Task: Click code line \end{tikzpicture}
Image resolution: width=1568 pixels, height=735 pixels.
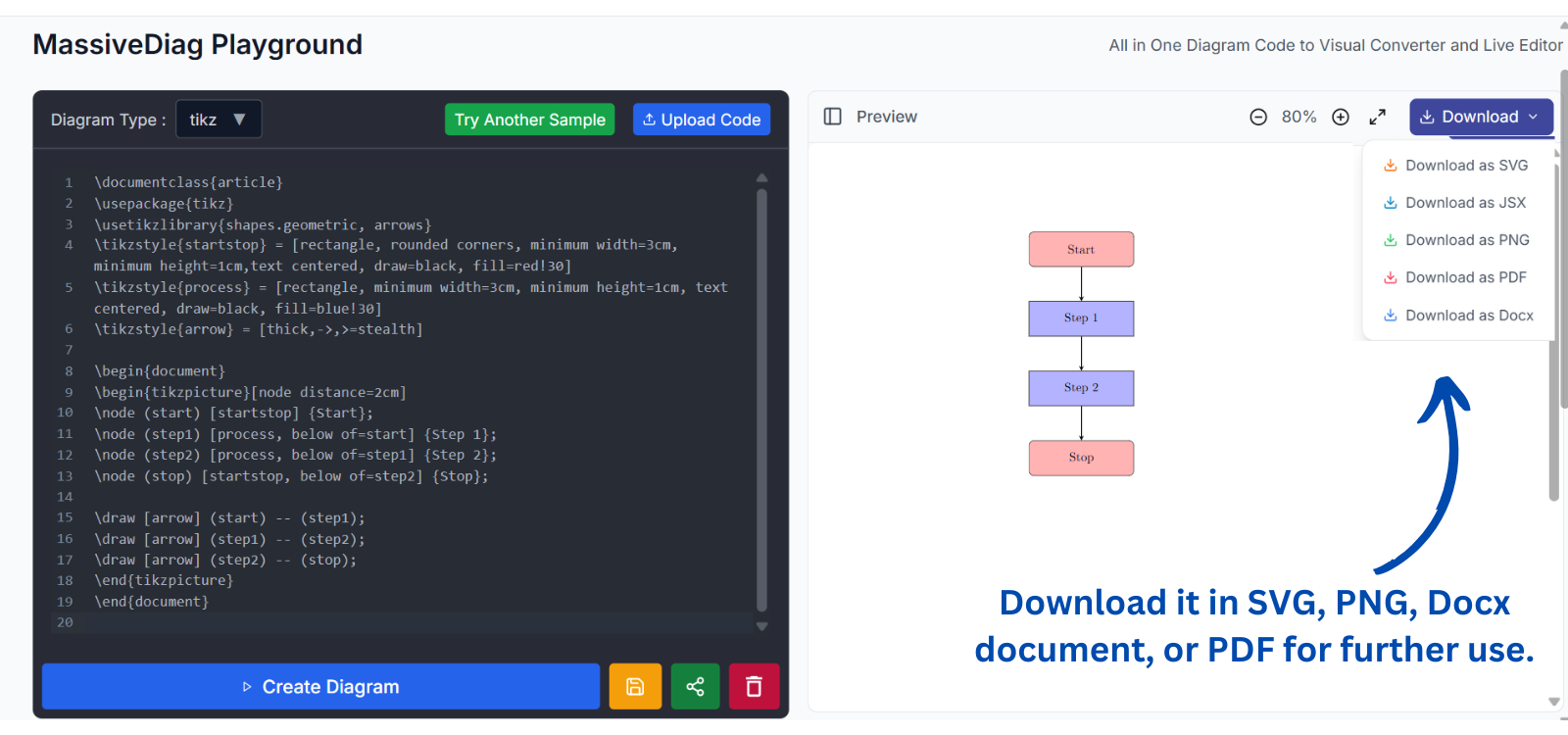Action: point(164,581)
